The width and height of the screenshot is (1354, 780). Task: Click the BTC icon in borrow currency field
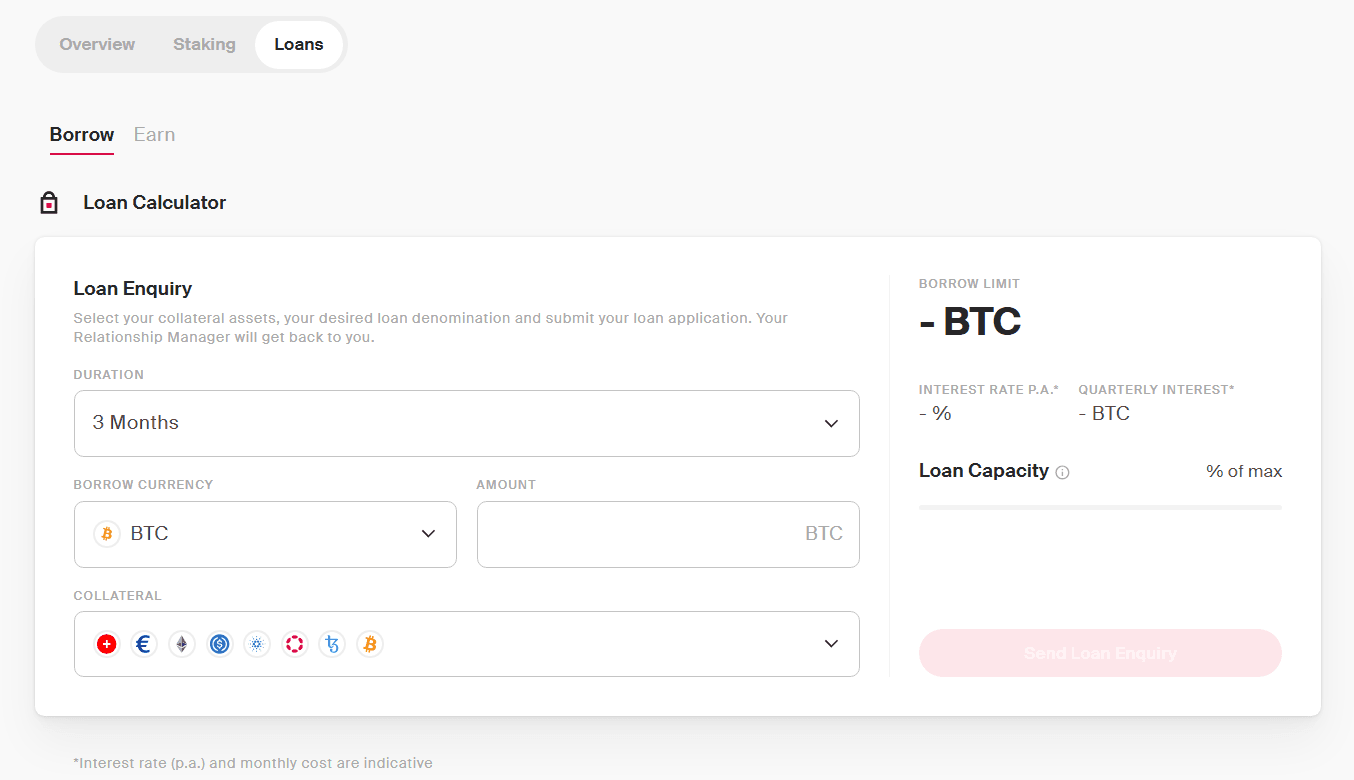(106, 533)
